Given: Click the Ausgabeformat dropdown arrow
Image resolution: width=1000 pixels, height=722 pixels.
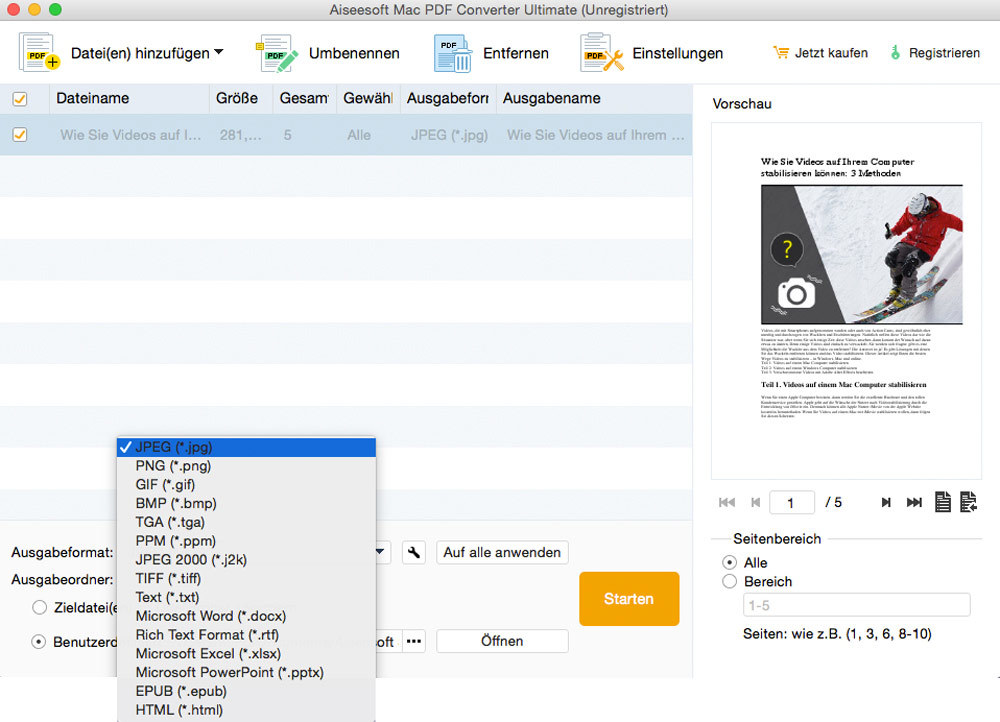Looking at the screenshot, I should (380, 552).
